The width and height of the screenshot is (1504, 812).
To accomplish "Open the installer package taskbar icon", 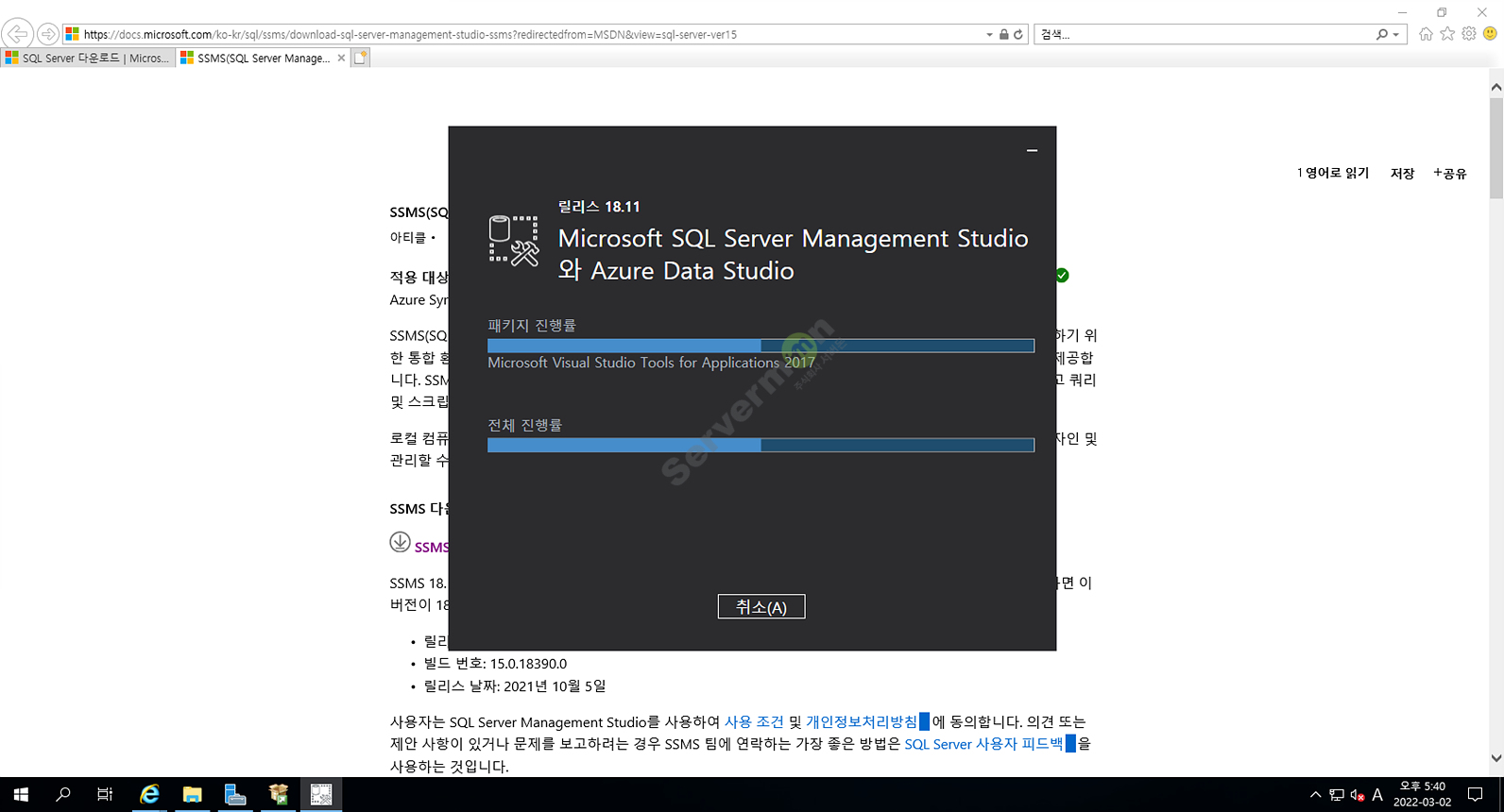I will pyautogui.click(x=279, y=795).
